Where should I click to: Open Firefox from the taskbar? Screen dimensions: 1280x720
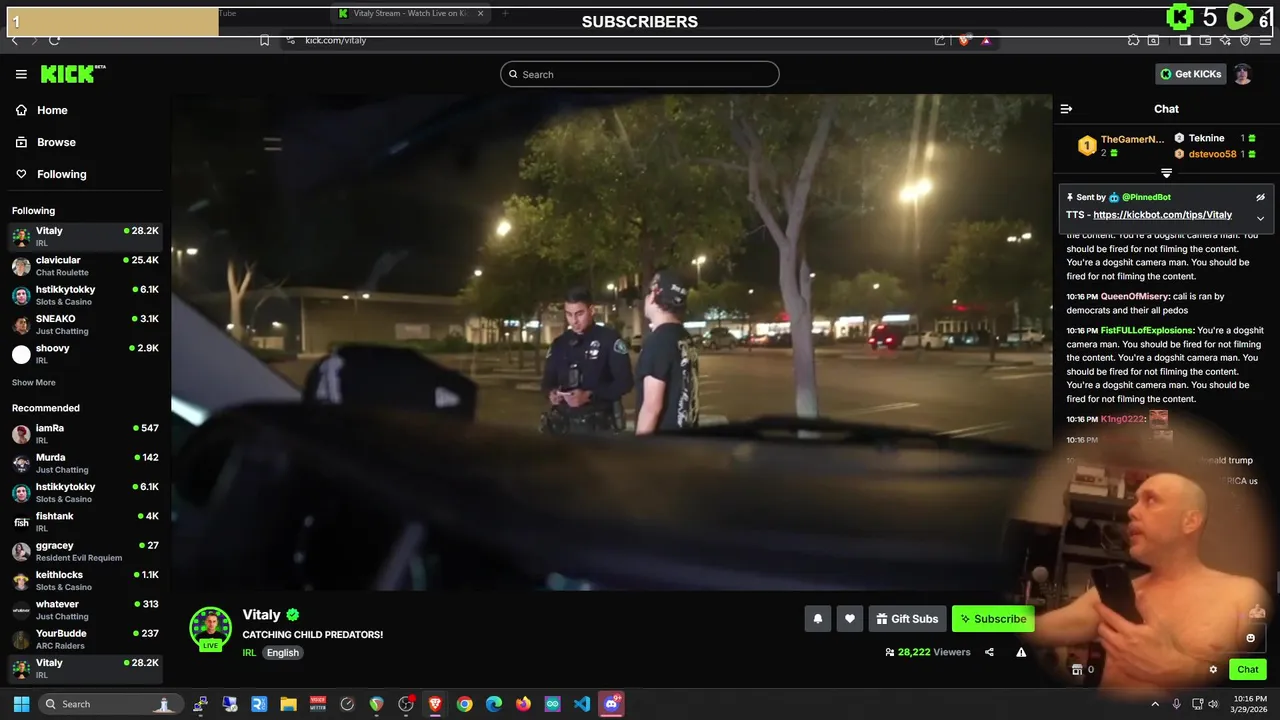point(523,704)
